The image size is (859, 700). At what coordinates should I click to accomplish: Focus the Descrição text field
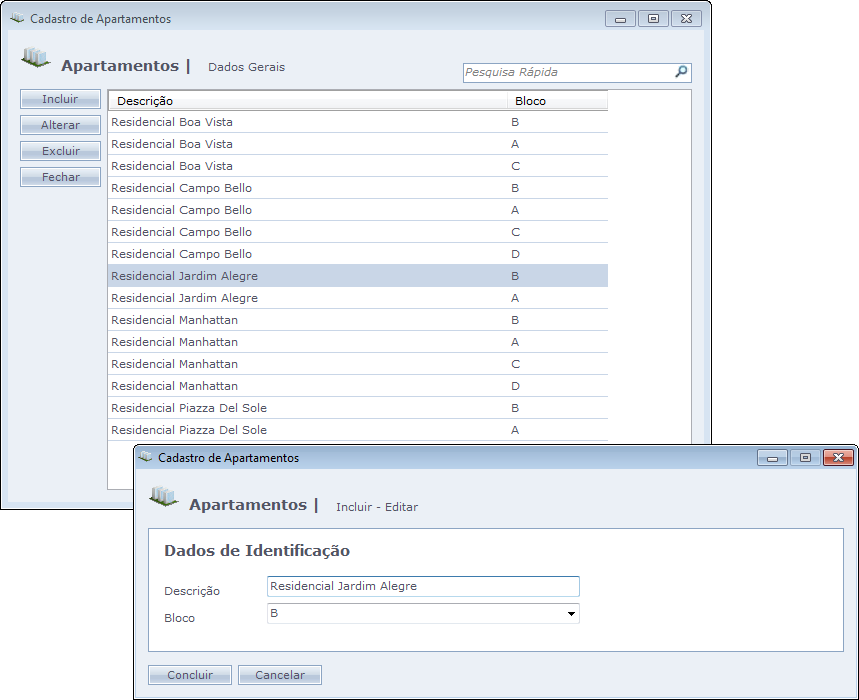click(423, 587)
